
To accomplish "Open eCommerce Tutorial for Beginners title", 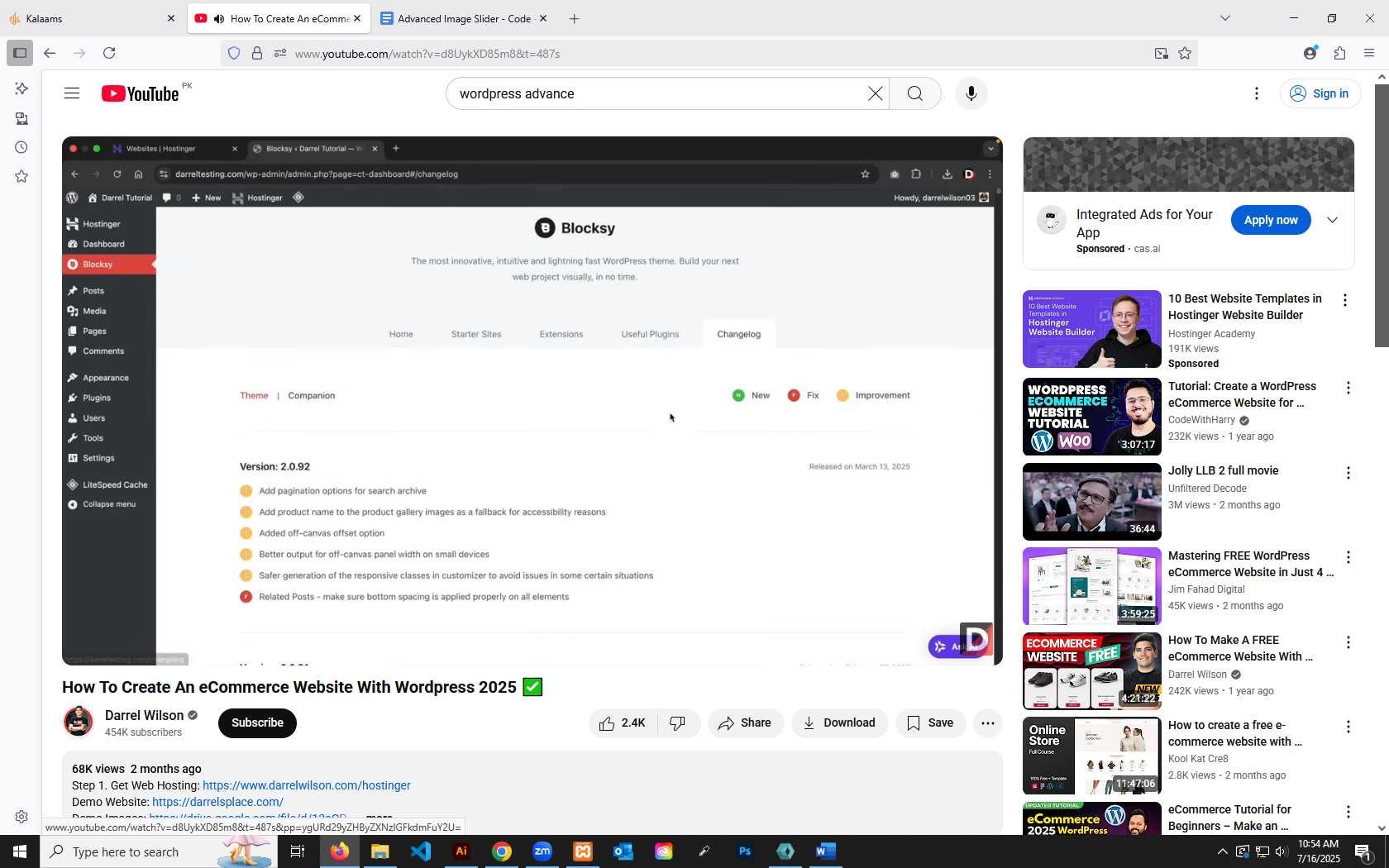I will pyautogui.click(x=1229, y=818).
